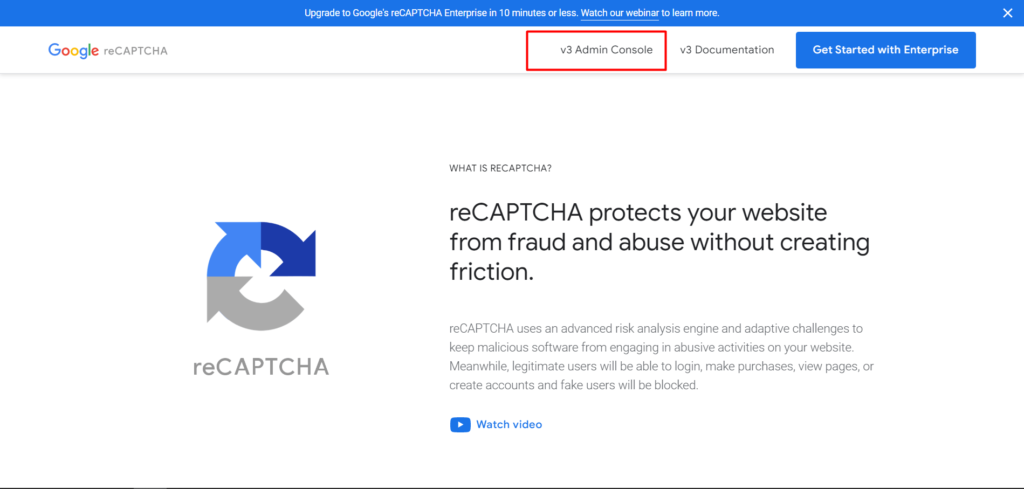Click the large gray reCAPTCHA text under logo
Viewport: 1024px width, 489px height.
[x=261, y=366]
